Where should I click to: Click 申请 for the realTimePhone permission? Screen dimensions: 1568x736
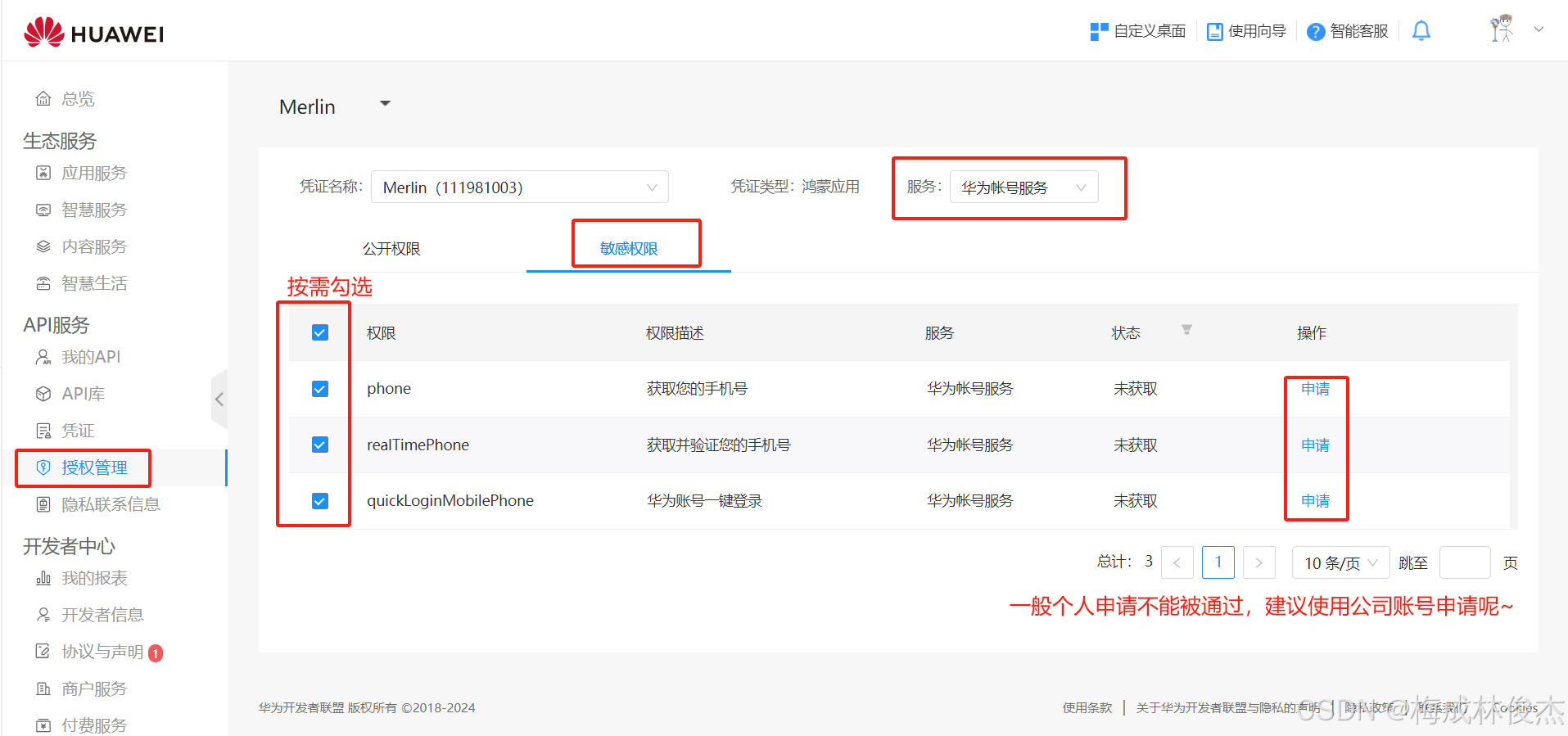point(1315,445)
